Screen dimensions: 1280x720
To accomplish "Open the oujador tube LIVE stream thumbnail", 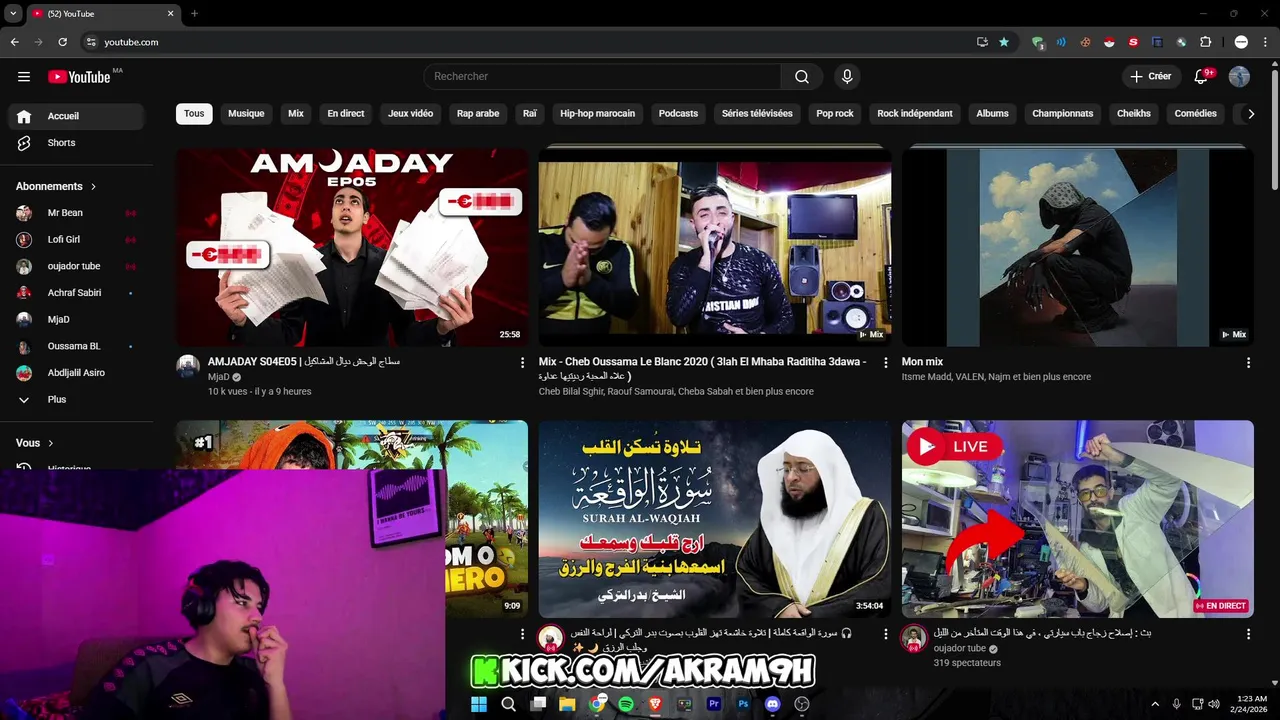I will point(1078,519).
